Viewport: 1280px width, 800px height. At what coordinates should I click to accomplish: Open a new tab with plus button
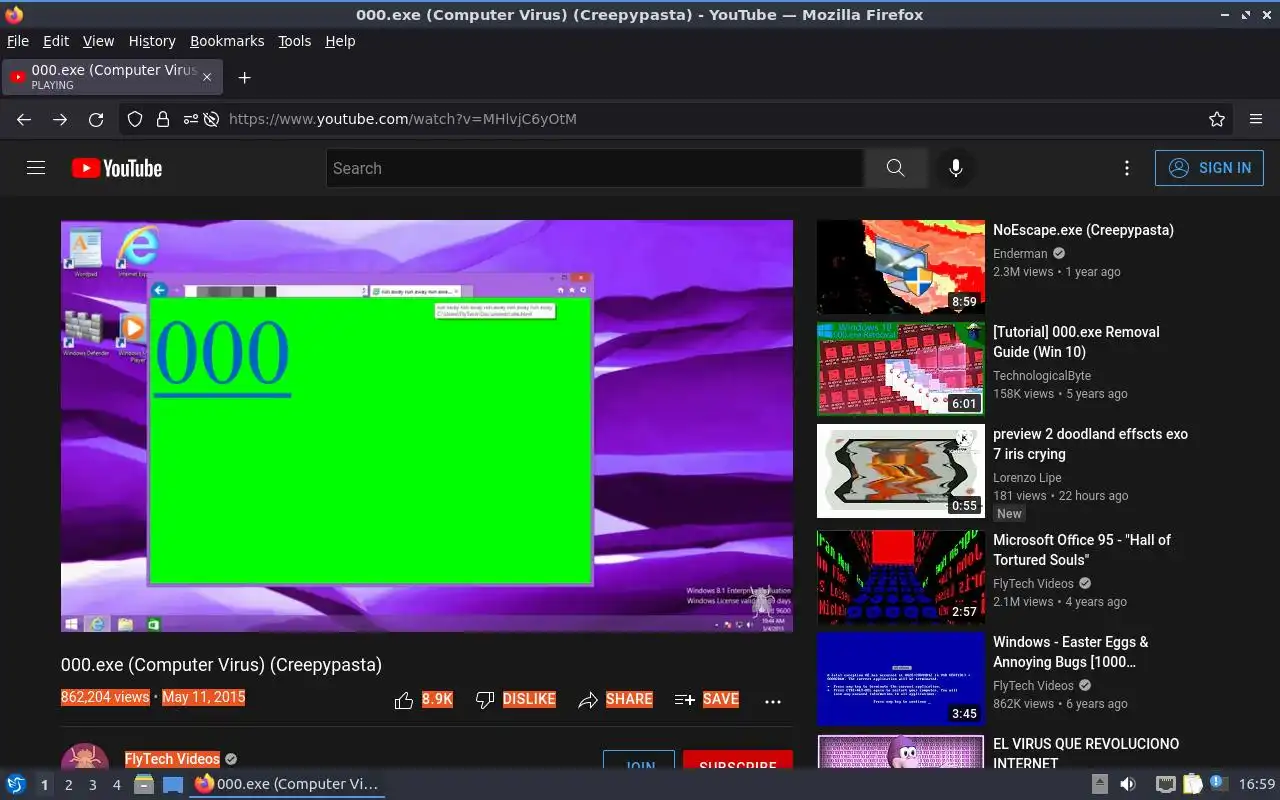point(244,77)
